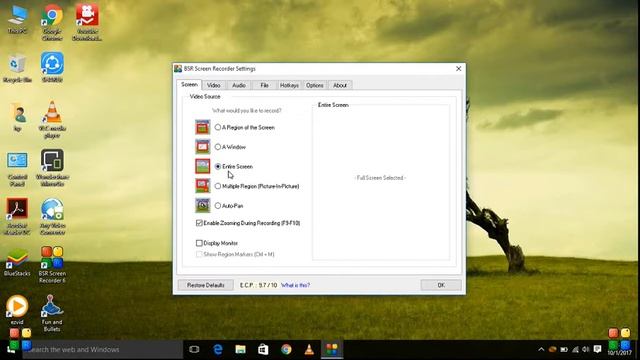Click the Show Region Markers checkbox
The width and height of the screenshot is (640, 360).
pyautogui.click(x=199, y=254)
